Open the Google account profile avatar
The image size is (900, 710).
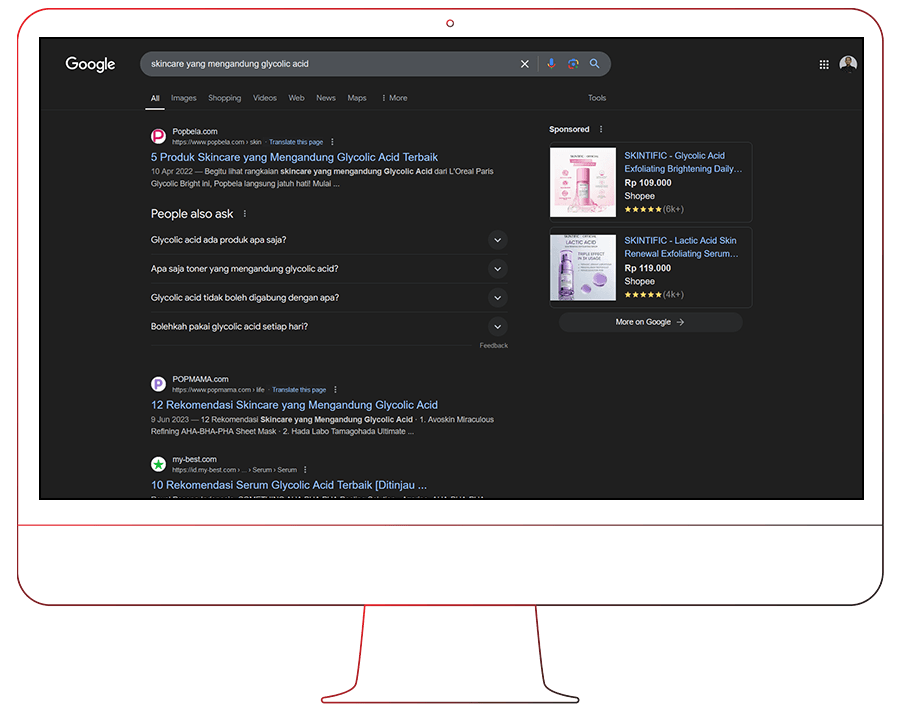pos(848,64)
